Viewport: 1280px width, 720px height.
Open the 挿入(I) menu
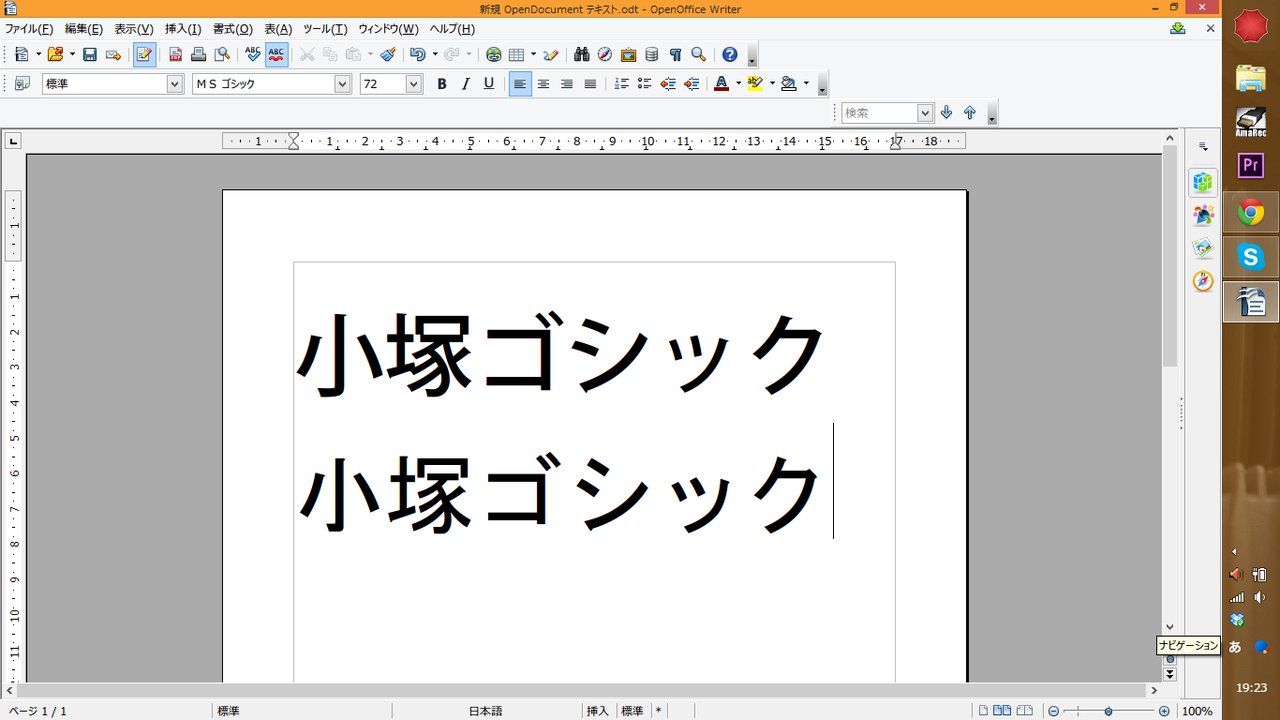click(183, 29)
